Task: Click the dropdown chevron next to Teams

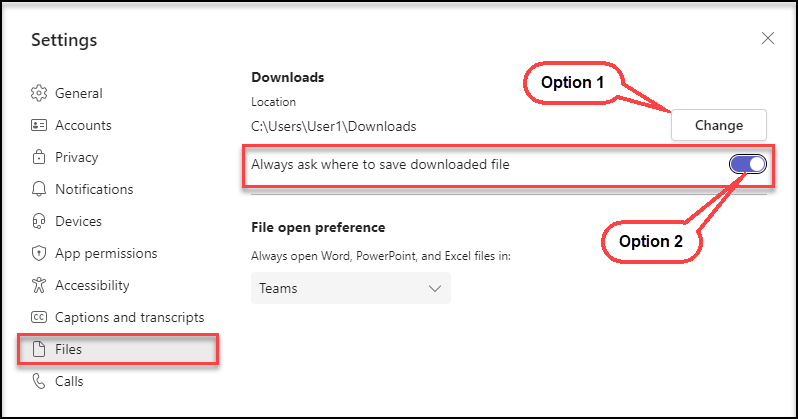Action: pyautogui.click(x=434, y=288)
